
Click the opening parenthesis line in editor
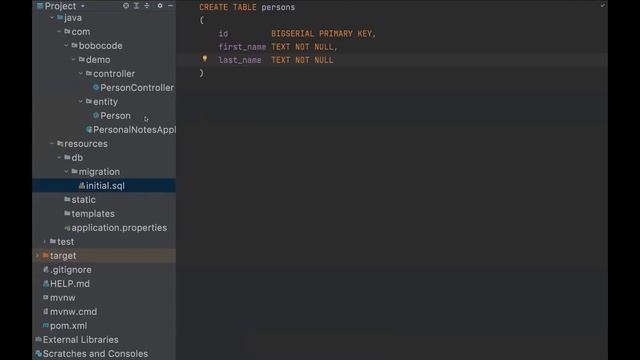tap(202, 20)
